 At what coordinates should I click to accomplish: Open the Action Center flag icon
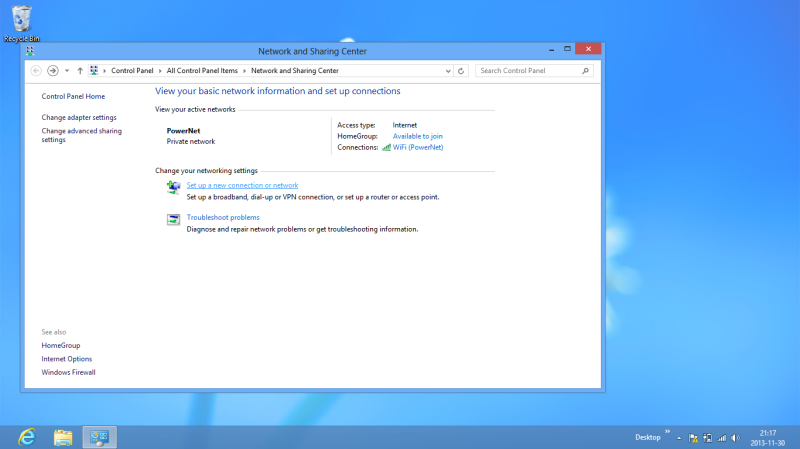tap(692, 438)
